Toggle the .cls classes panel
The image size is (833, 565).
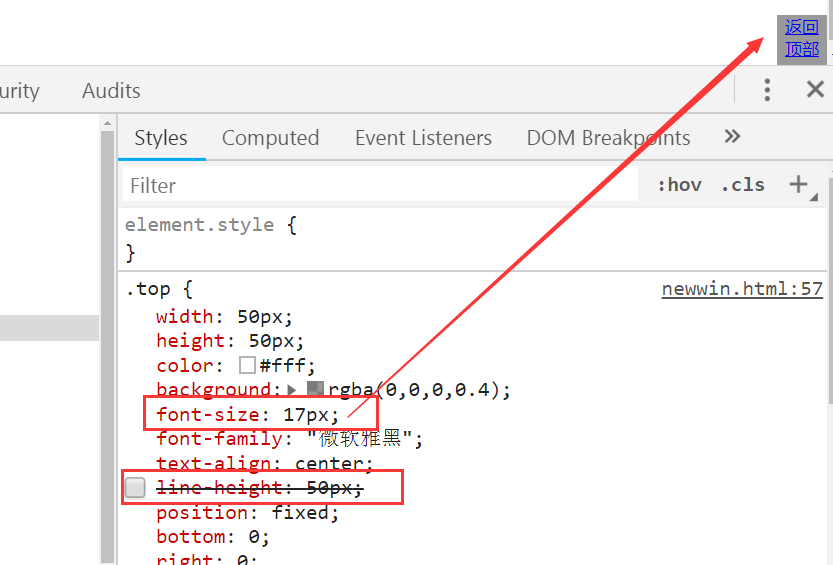tap(742, 185)
